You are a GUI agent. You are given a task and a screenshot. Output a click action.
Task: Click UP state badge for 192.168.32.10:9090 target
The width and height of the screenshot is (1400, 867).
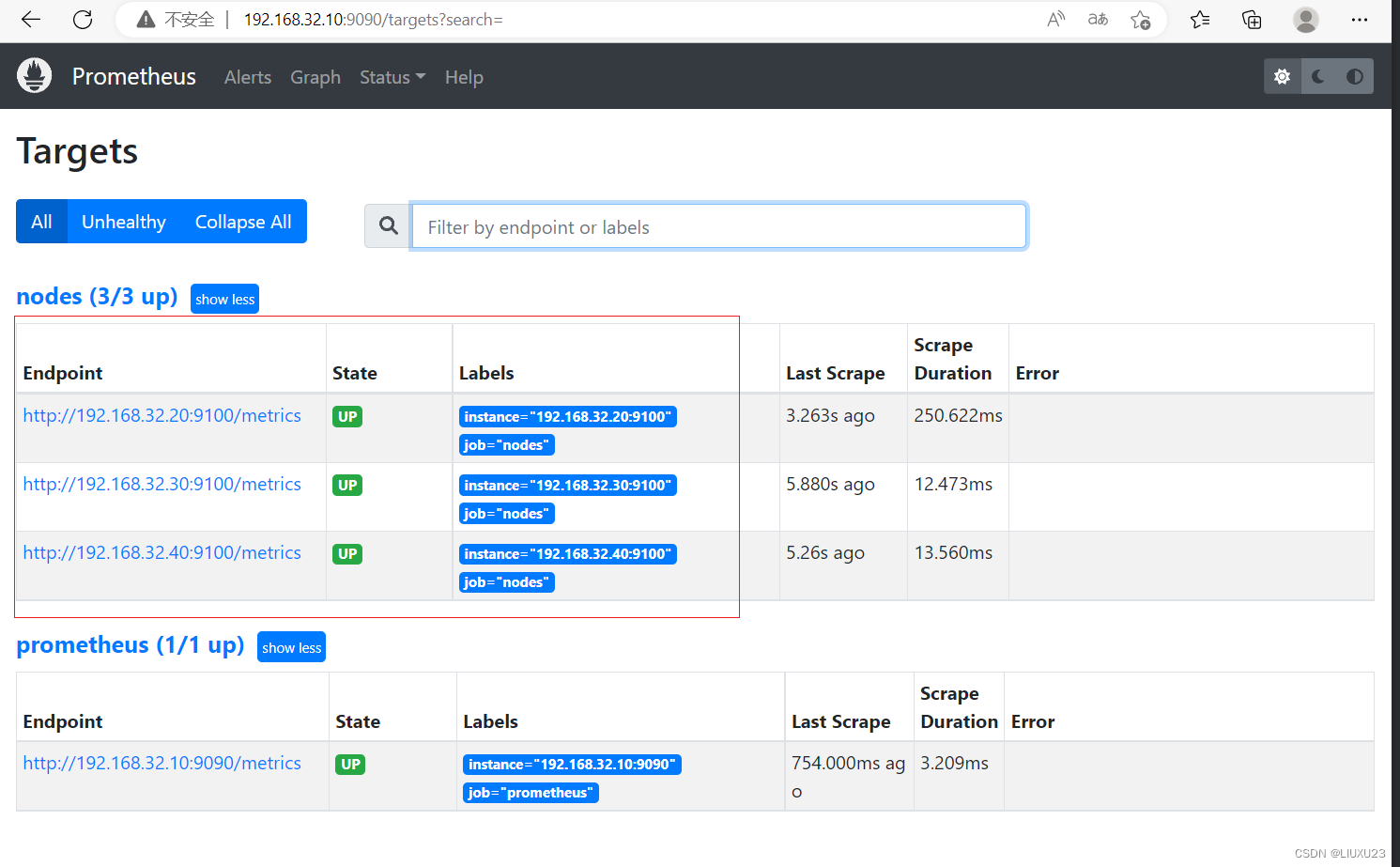coord(350,765)
